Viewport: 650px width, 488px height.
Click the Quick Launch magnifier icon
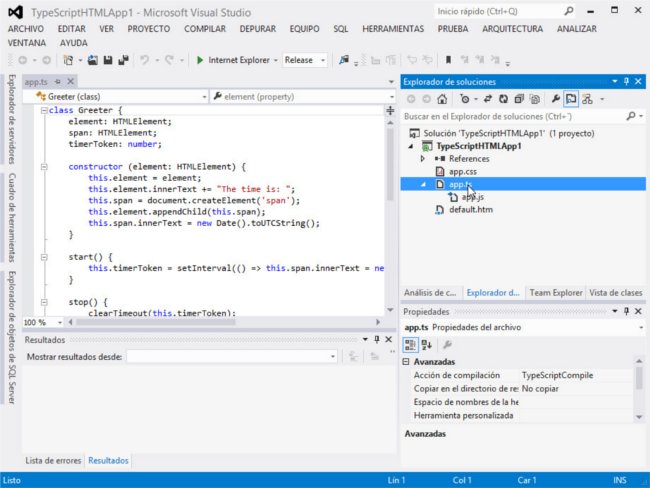point(569,11)
